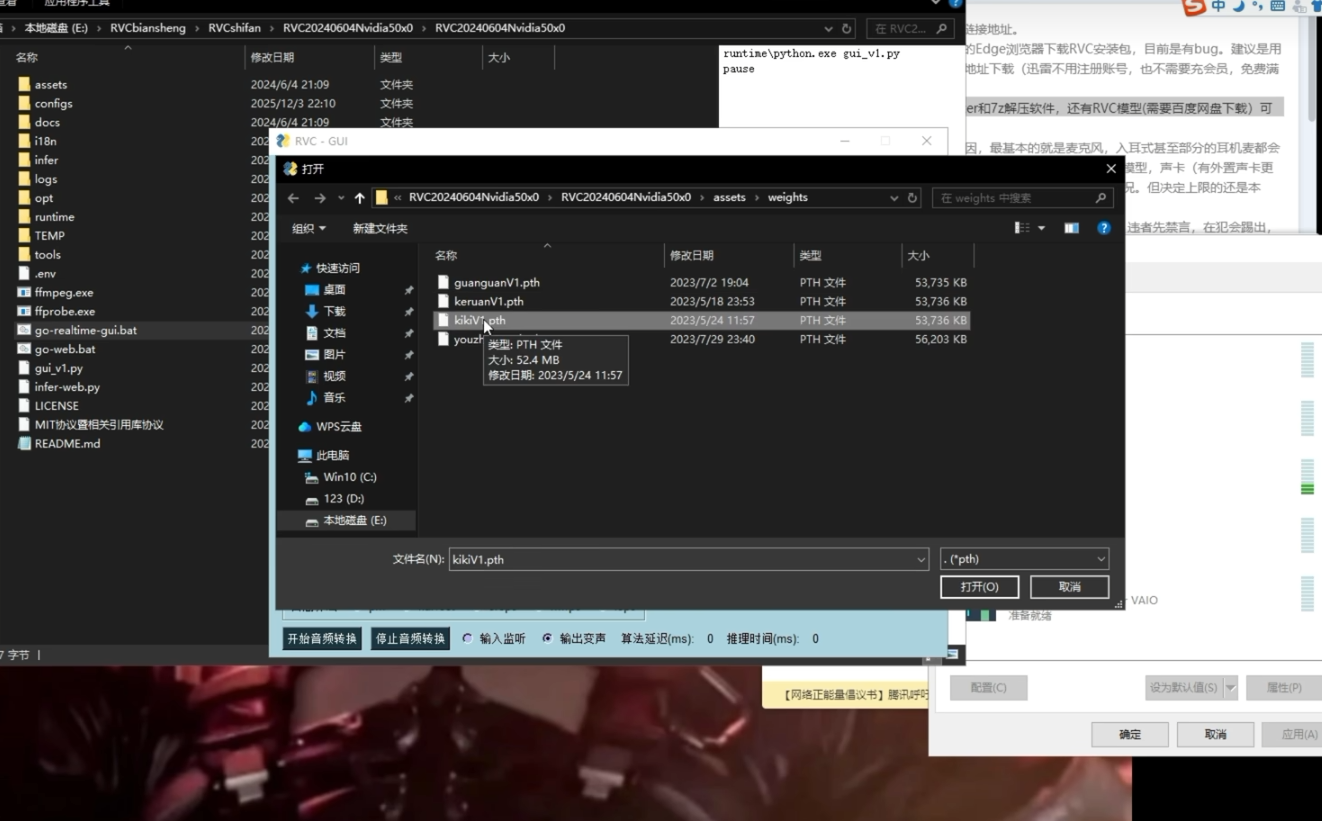Open Videos (视频) in quick access
Screen dimensions: 1322x821
[334, 376]
